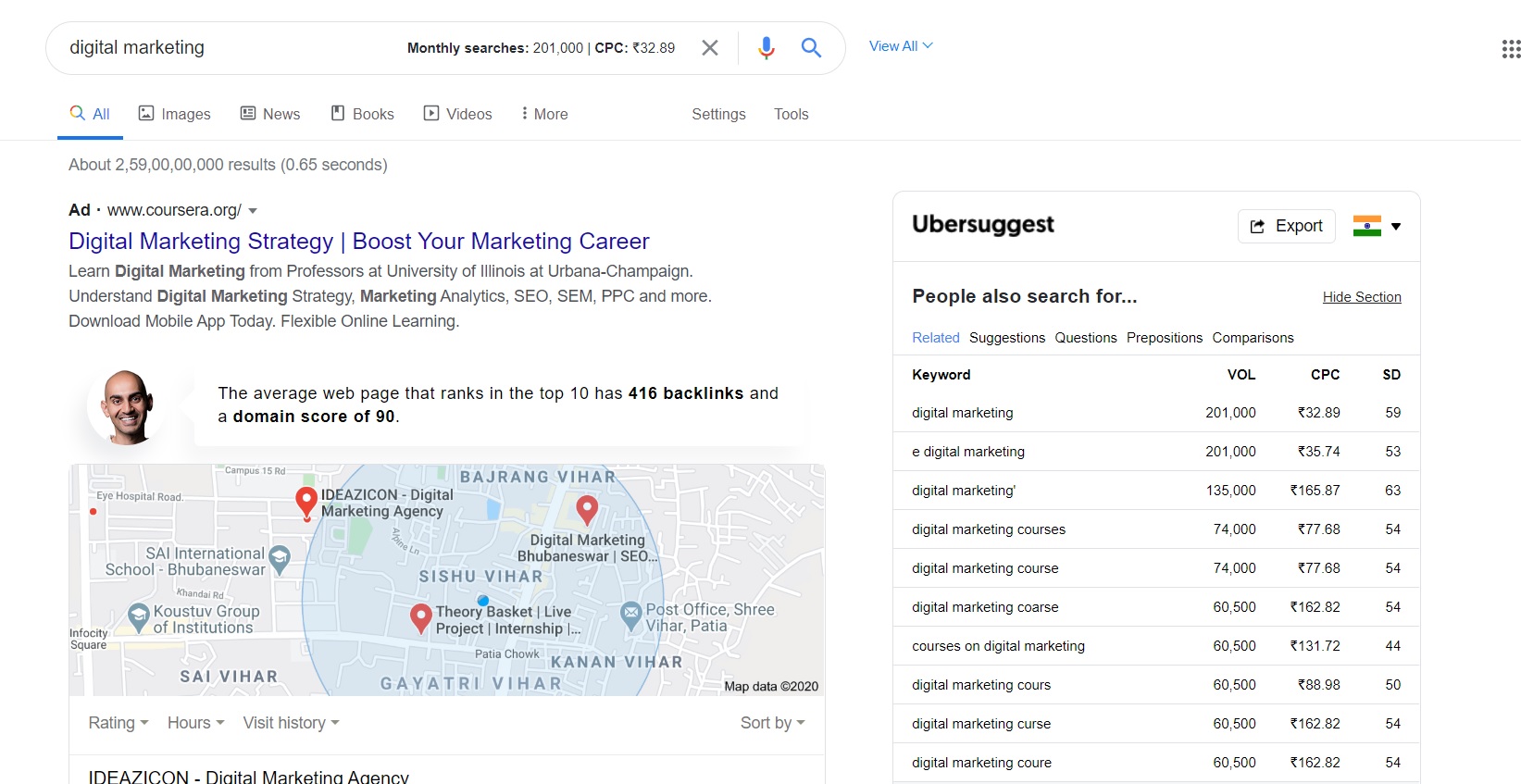Click the Theory Basket map pin

tap(421, 618)
